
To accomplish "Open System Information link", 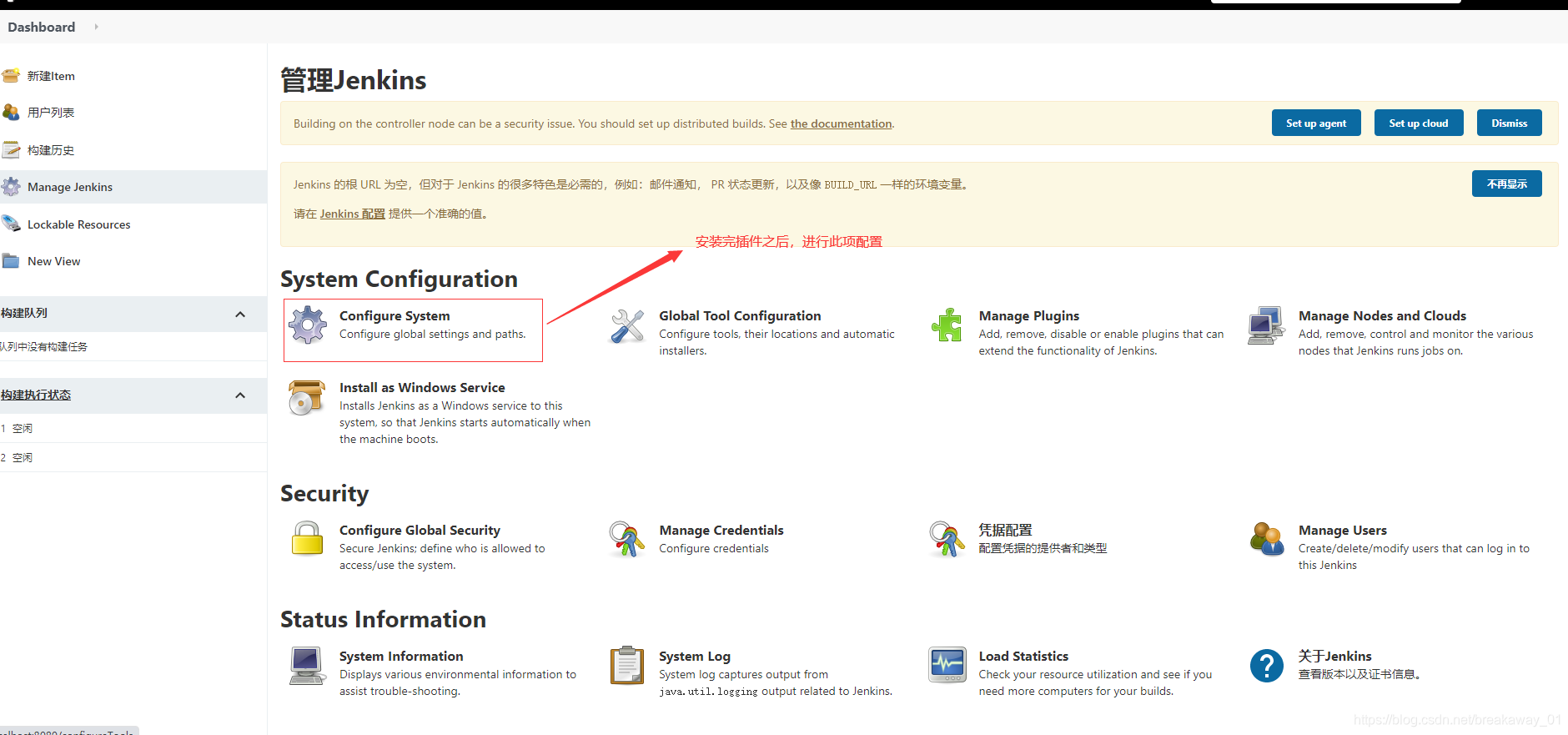I will 401,656.
